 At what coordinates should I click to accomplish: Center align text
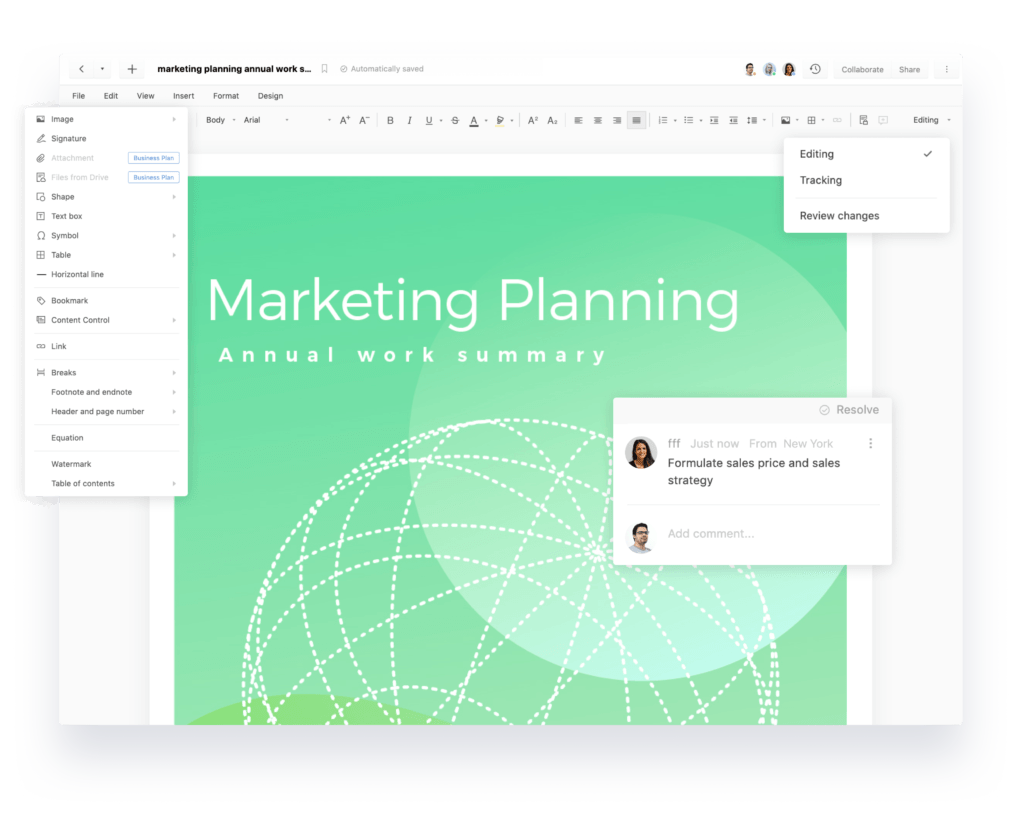pos(598,120)
